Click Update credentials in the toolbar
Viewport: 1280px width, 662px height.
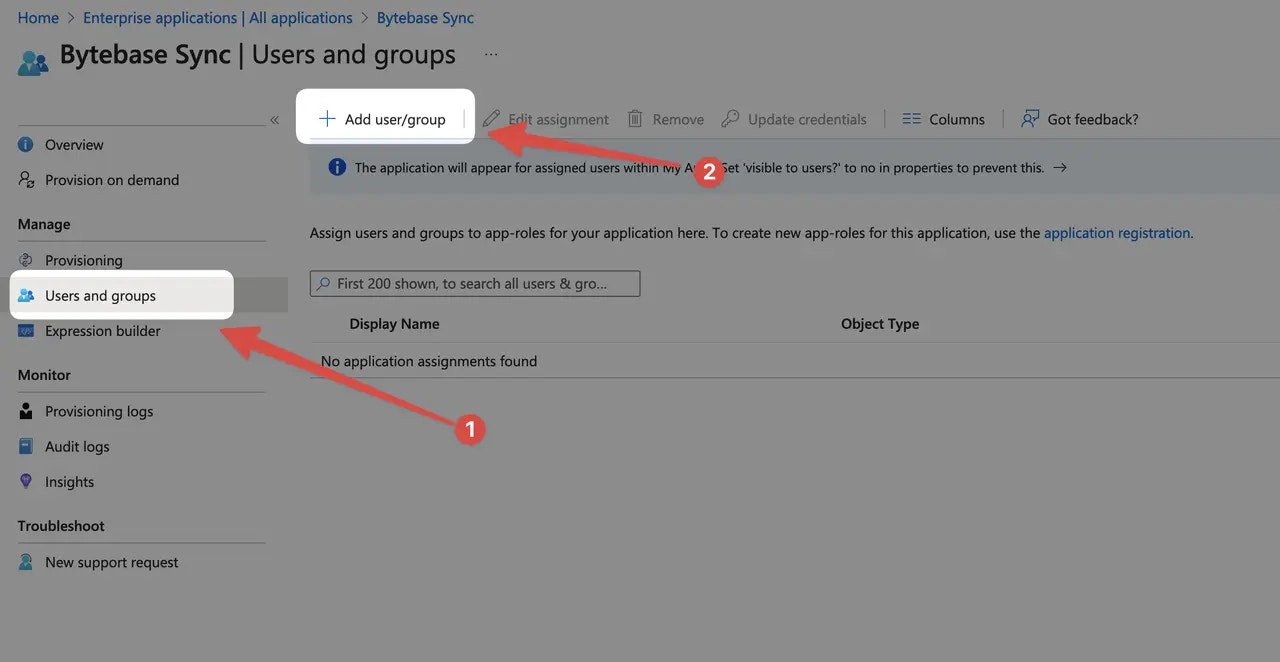click(x=794, y=118)
